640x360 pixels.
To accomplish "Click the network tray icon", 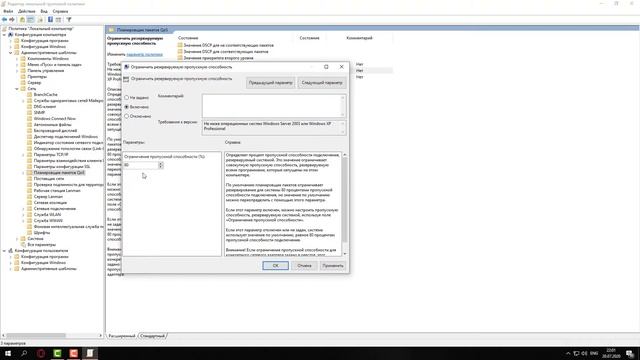I will [x=576, y=353].
